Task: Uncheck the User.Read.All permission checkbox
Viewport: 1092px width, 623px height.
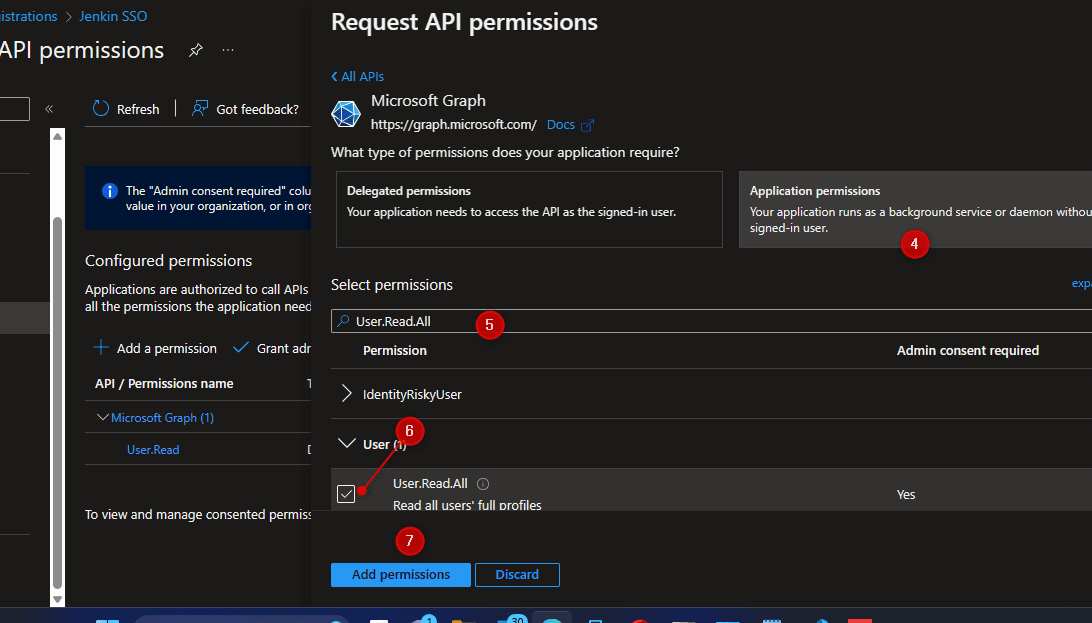Action: (346, 494)
